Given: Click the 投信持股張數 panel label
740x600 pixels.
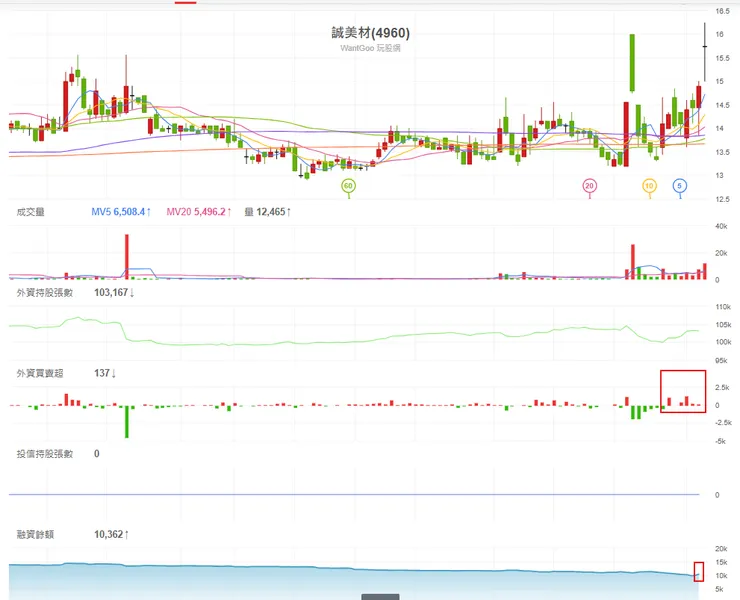Looking at the screenshot, I should [45, 454].
